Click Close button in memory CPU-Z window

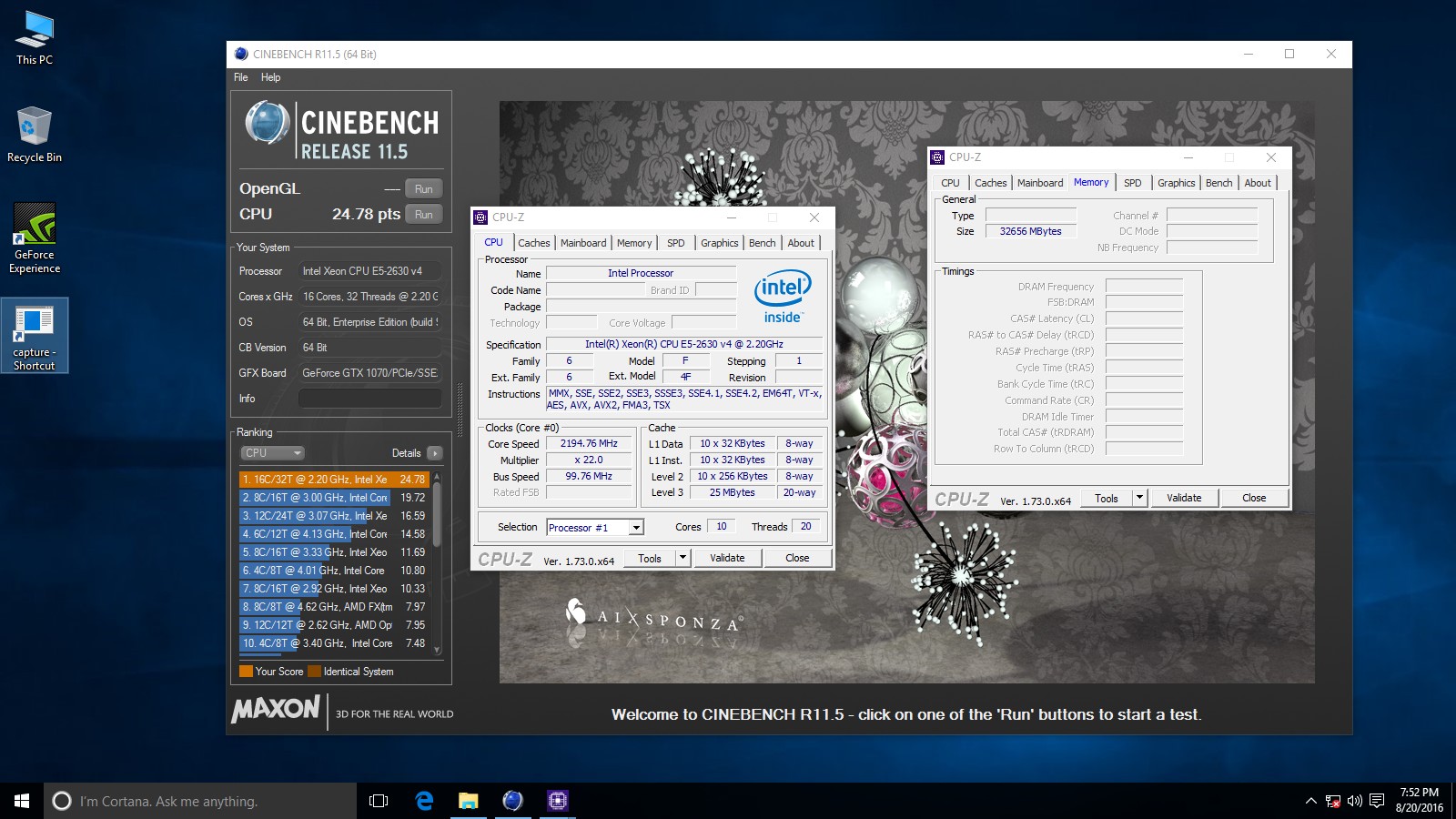1254,498
